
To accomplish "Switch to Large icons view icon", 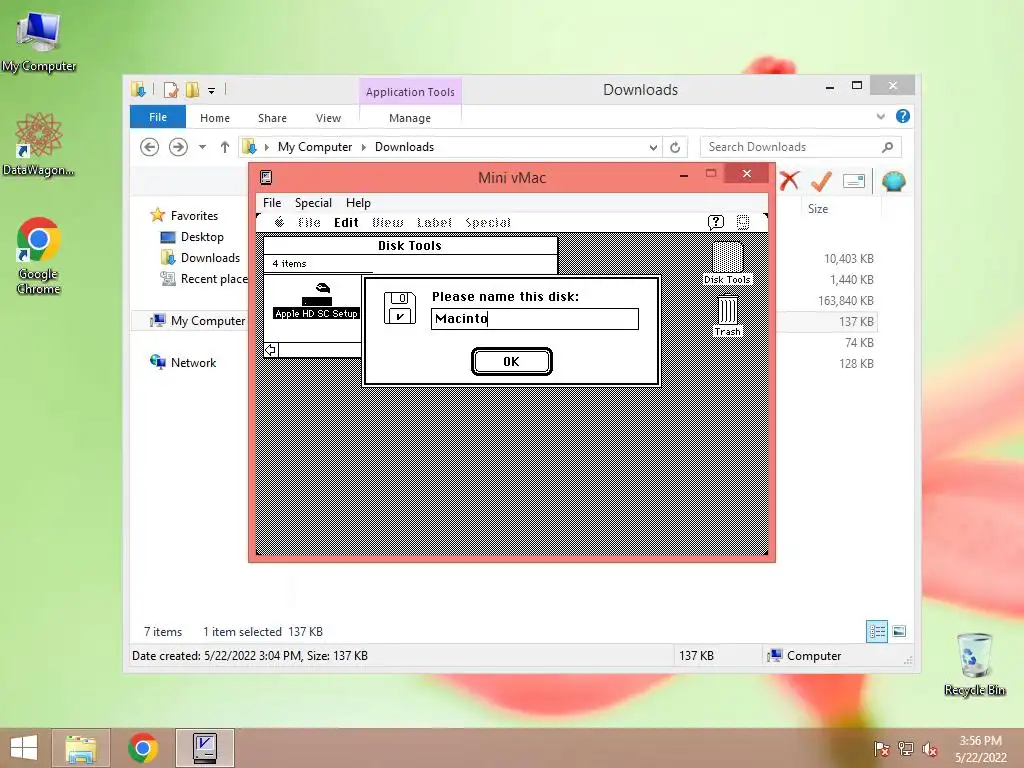I will [899, 631].
